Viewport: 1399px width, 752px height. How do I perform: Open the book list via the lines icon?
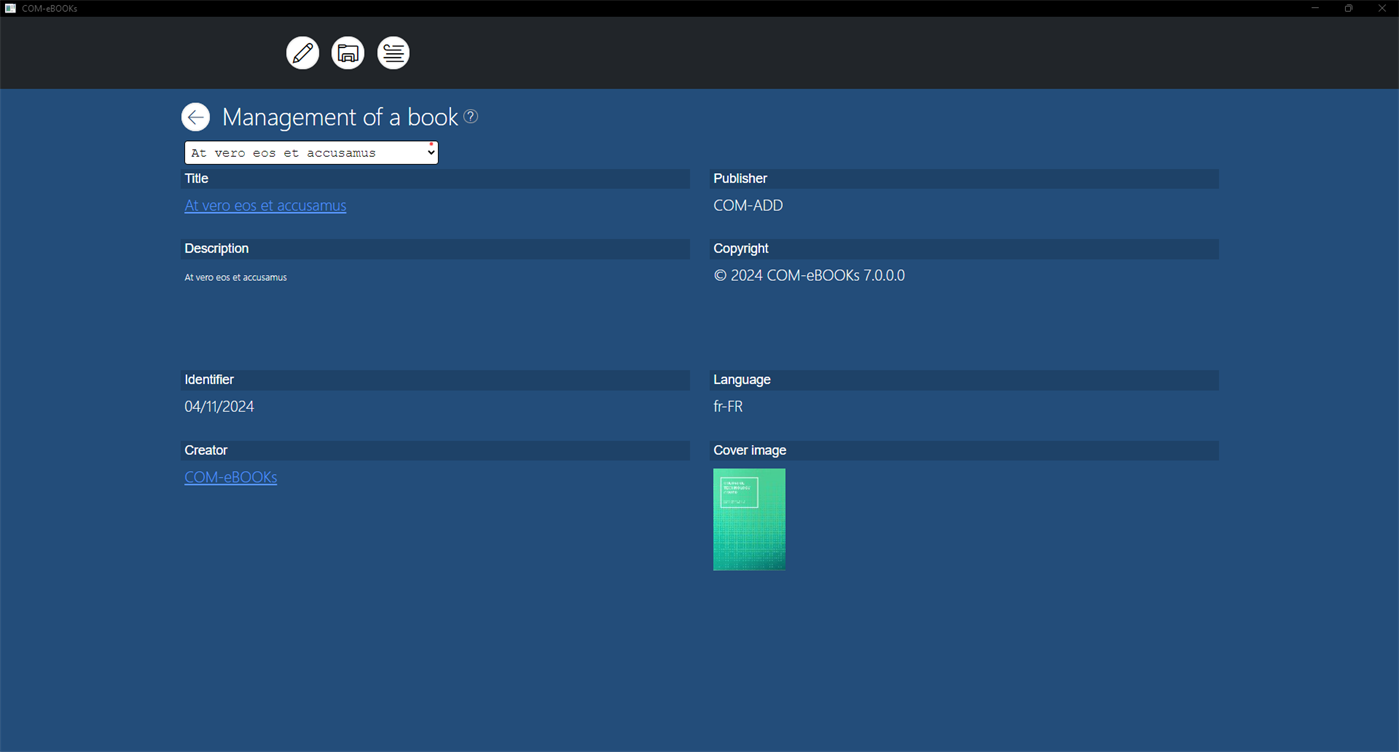click(x=393, y=52)
